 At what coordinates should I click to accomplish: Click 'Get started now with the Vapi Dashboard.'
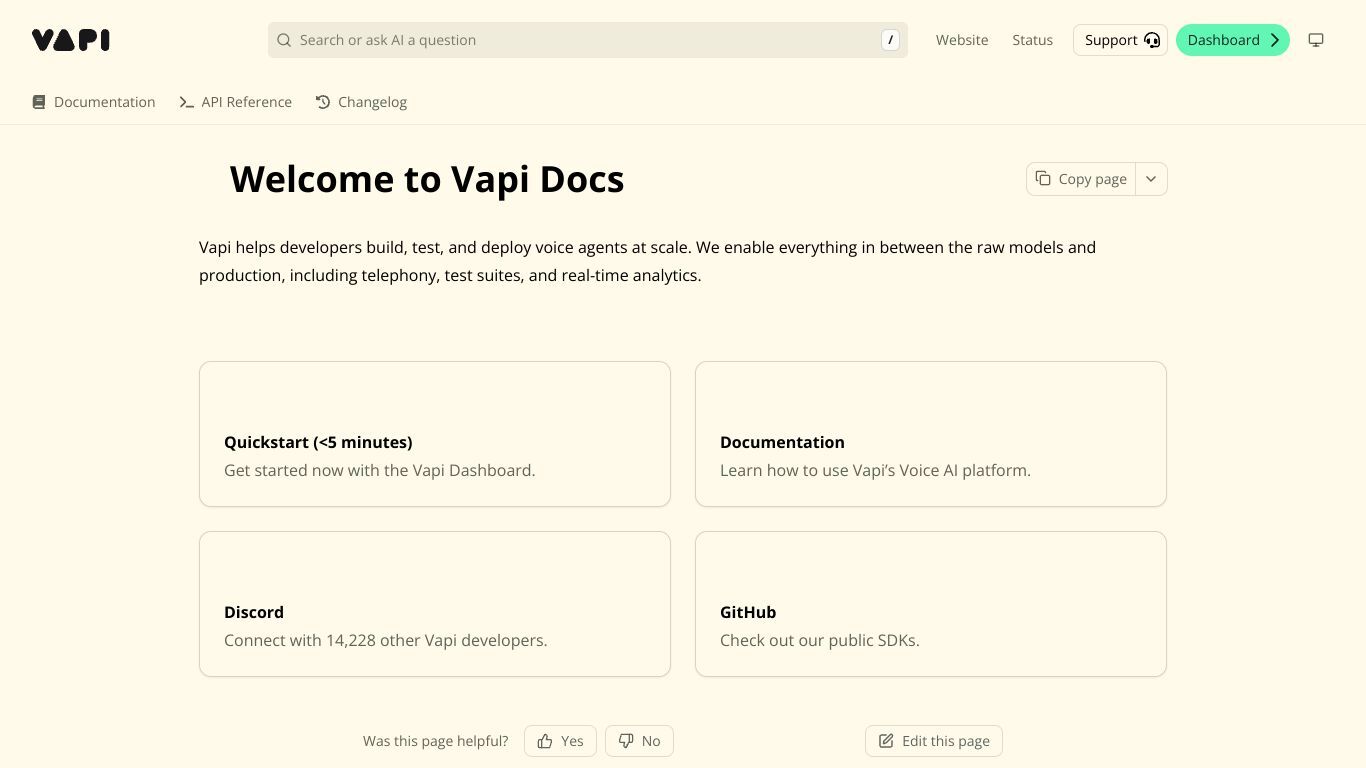(x=380, y=470)
